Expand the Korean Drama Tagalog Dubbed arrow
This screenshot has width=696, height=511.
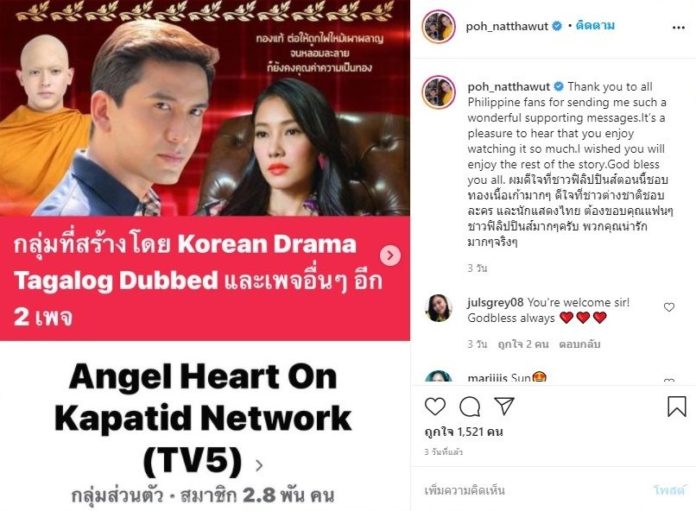pos(390,255)
